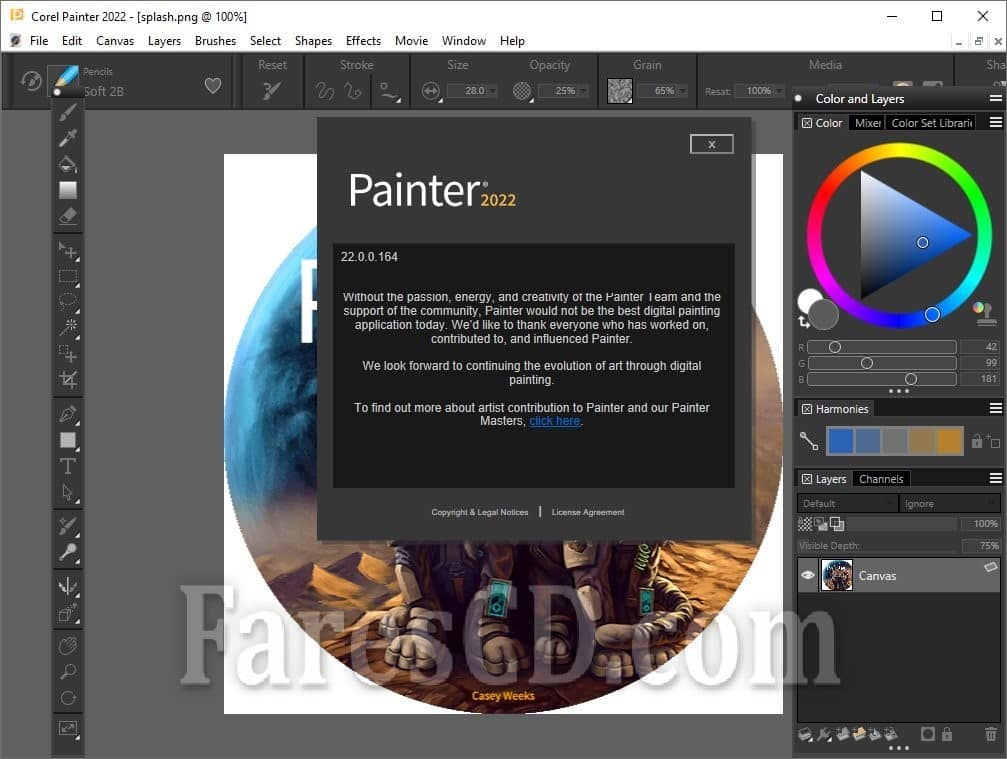
Task: Select the Perspective Guides tool
Action: point(67,613)
